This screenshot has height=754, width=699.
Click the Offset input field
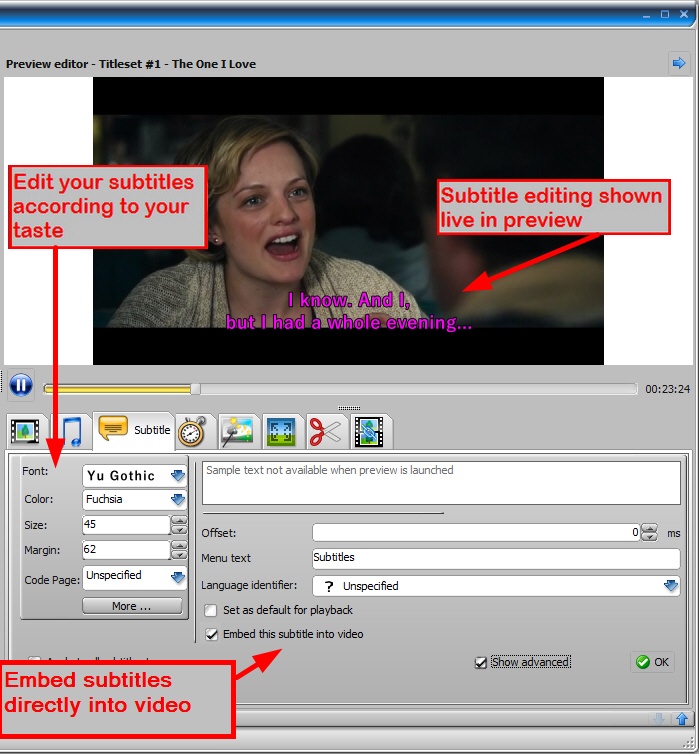476,532
